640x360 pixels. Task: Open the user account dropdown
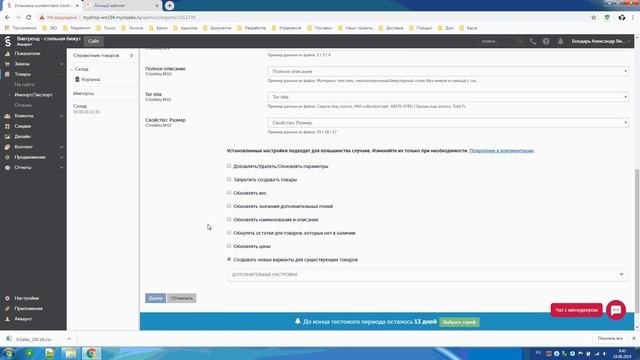click(x=600, y=41)
